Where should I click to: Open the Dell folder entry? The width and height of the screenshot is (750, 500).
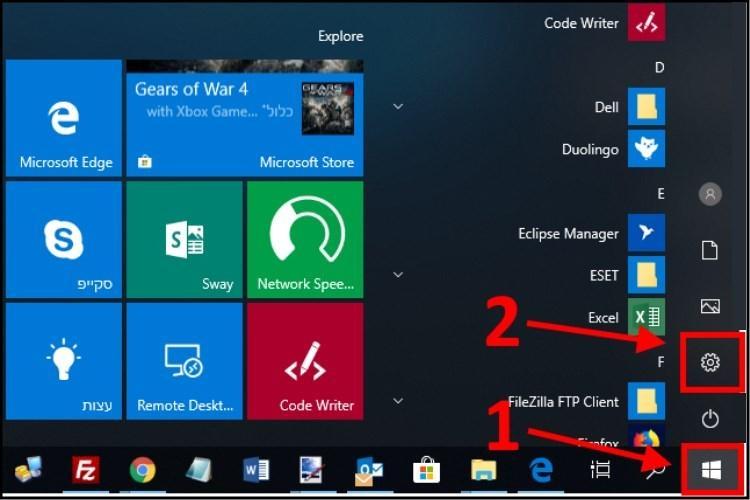(x=629, y=107)
